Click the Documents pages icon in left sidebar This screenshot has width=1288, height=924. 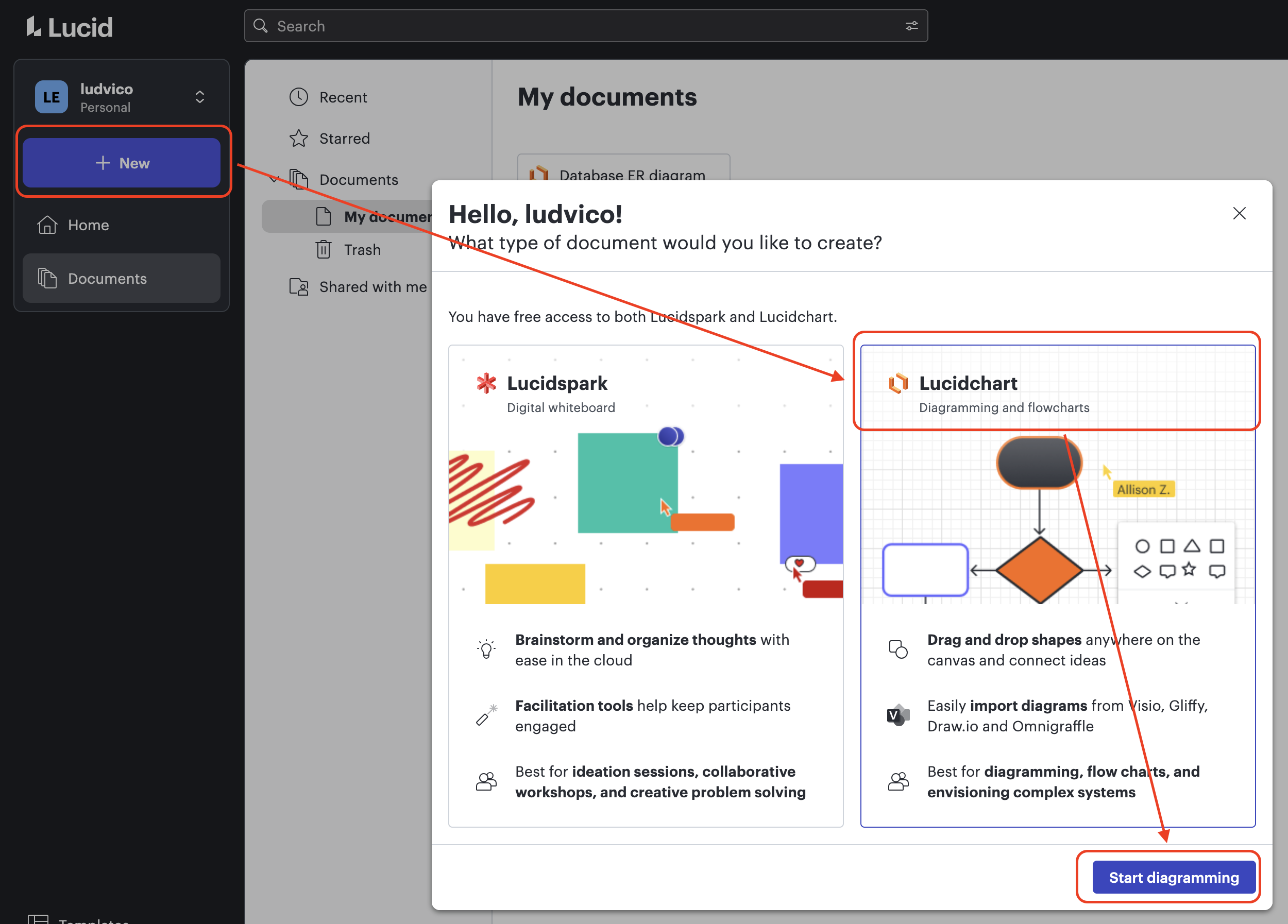pos(47,278)
